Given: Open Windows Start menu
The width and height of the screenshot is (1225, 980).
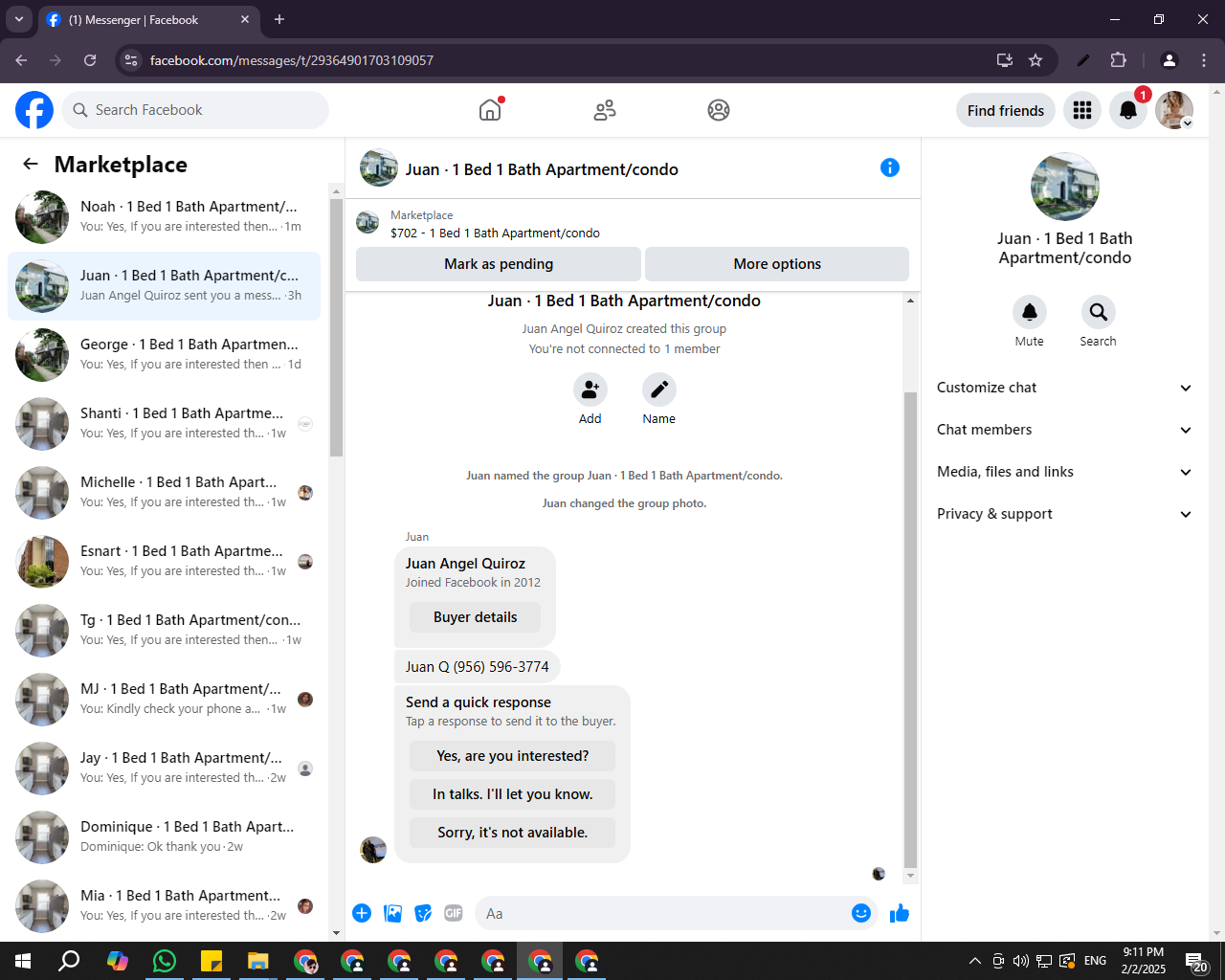Looking at the screenshot, I should (23, 961).
